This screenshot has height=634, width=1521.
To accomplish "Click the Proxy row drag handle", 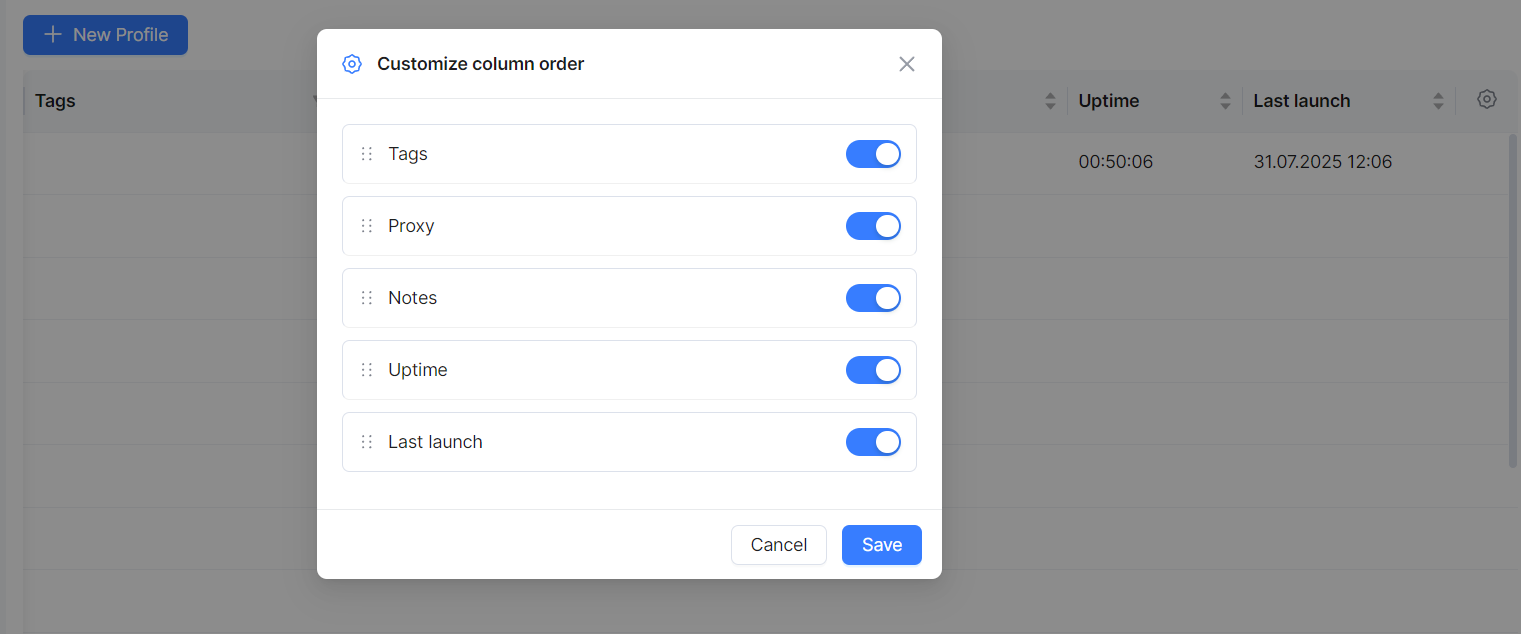I will coord(367,226).
